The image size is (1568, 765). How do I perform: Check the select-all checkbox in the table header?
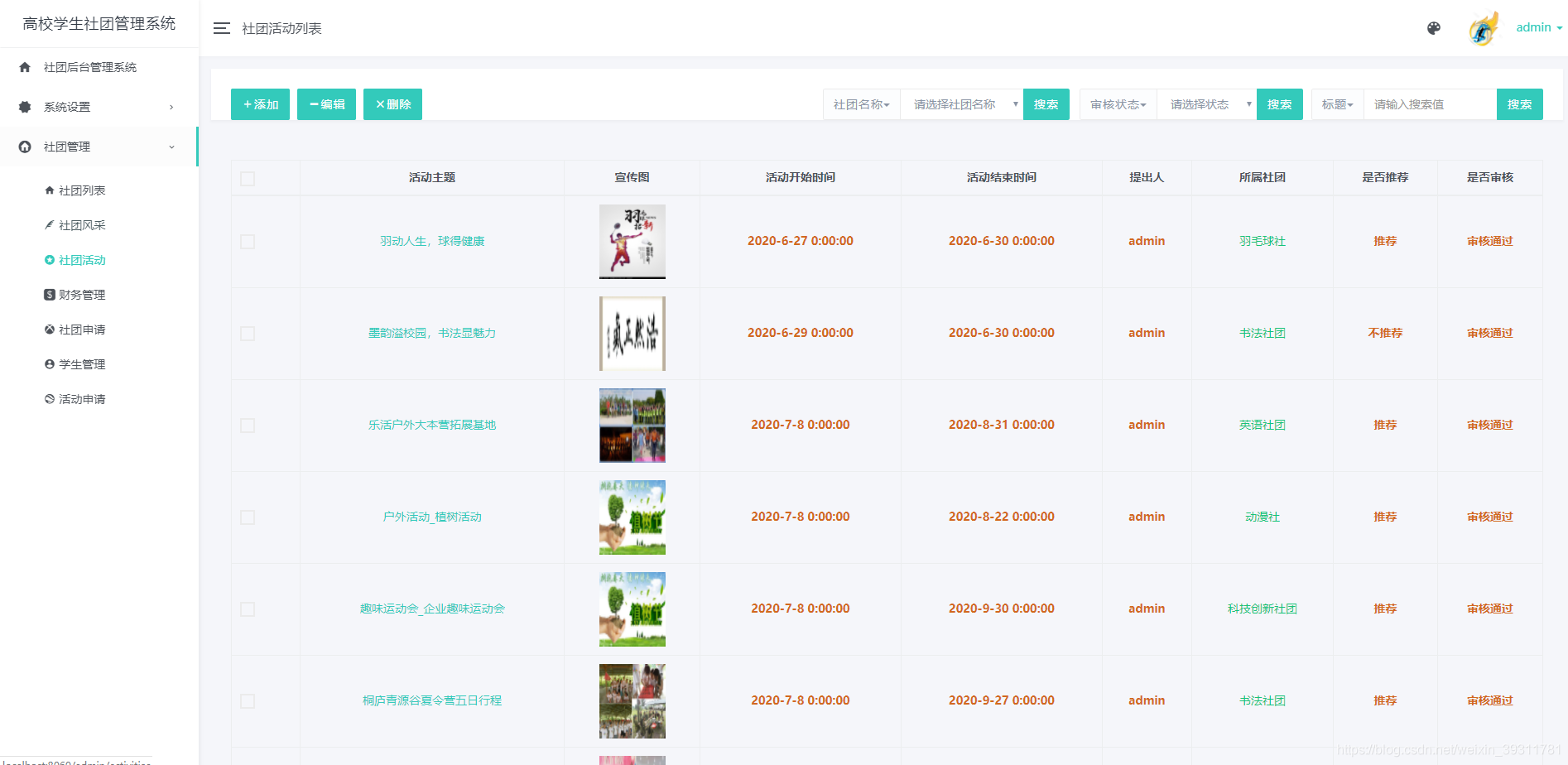pyautogui.click(x=248, y=179)
